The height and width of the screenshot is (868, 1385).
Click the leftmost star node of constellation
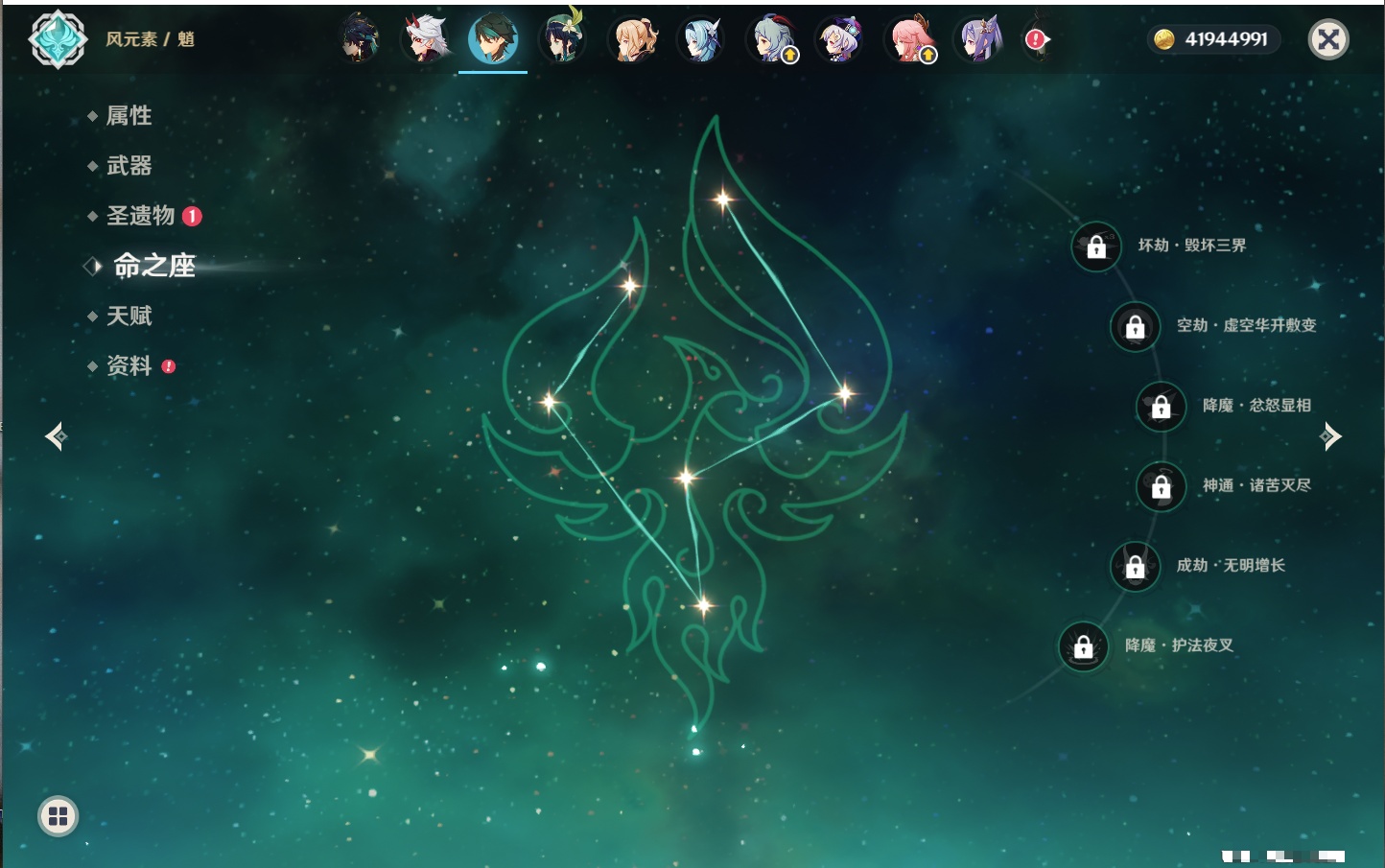coord(550,401)
